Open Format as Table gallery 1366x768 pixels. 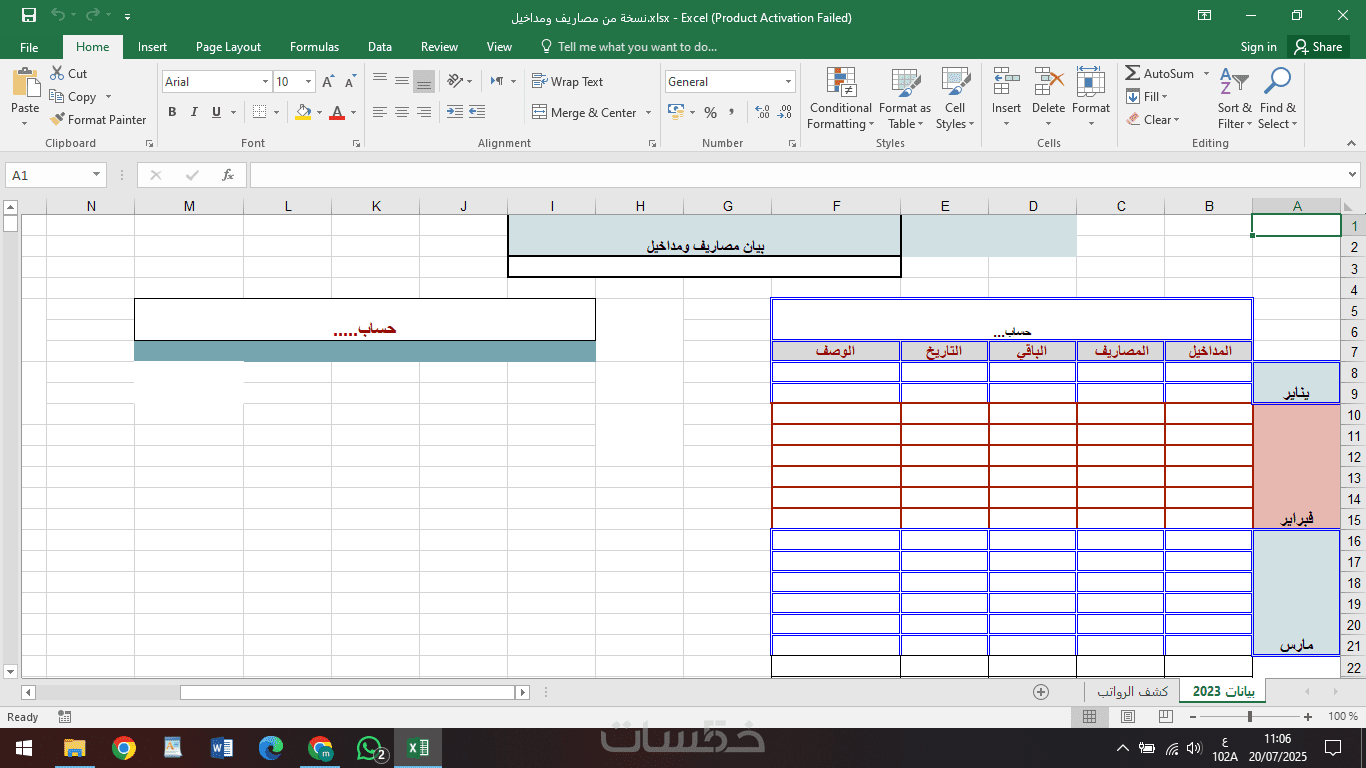[905, 98]
